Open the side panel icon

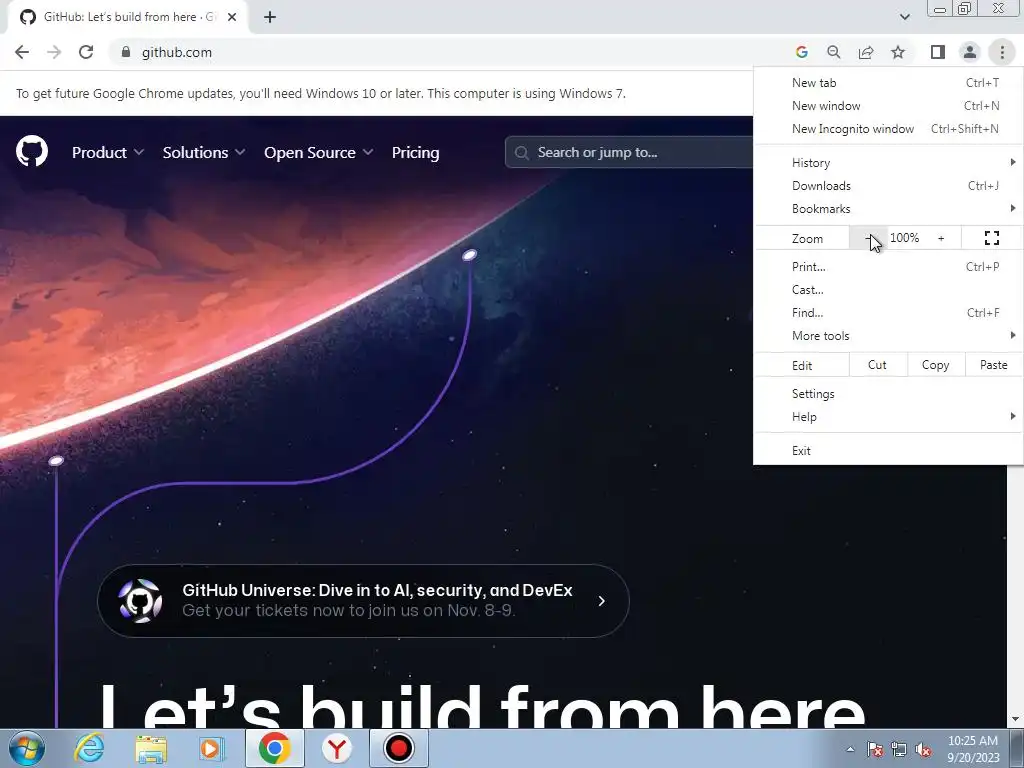click(x=938, y=52)
